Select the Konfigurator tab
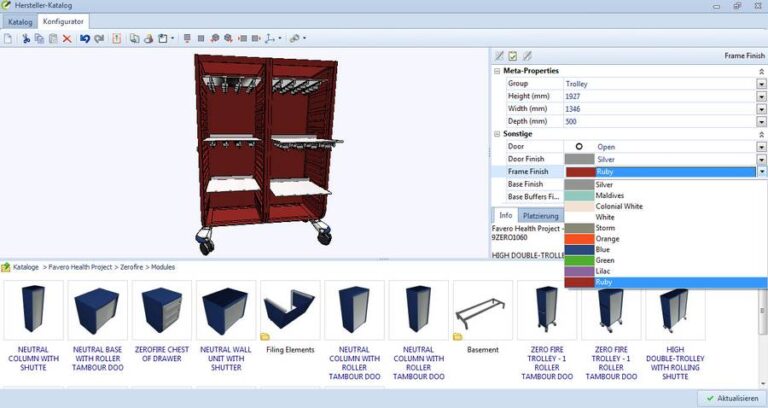768x408 pixels. coord(63,22)
